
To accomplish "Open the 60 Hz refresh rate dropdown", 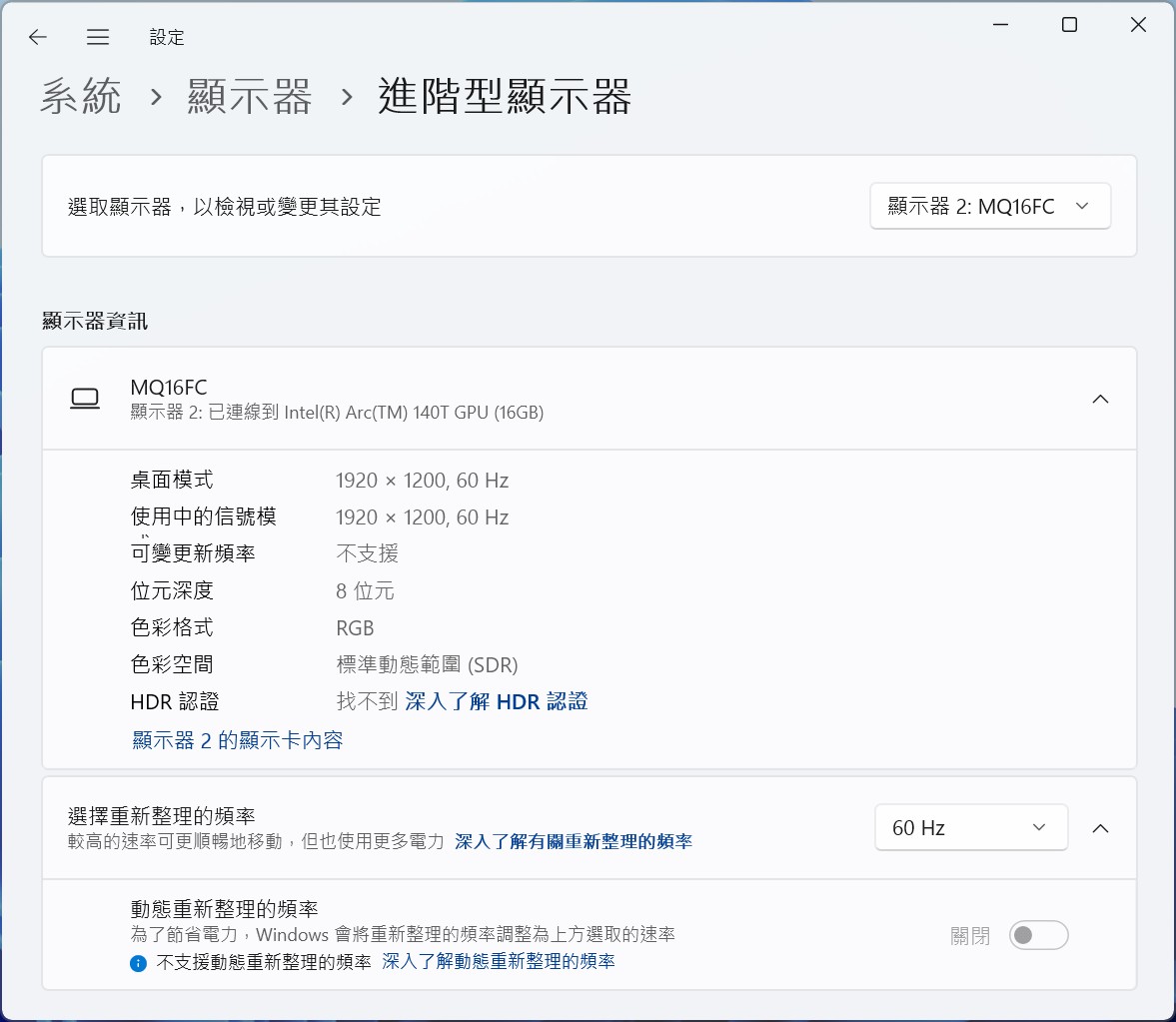I will point(971,828).
